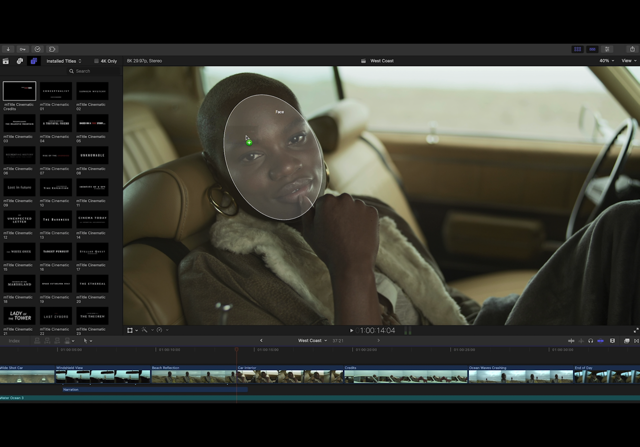Open the enhancements magic wand menu
640x447 pixels.
(x=147, y=330)
